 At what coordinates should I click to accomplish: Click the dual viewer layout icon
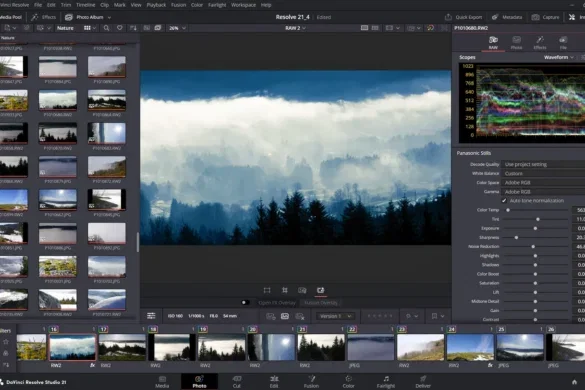[375, 28]
